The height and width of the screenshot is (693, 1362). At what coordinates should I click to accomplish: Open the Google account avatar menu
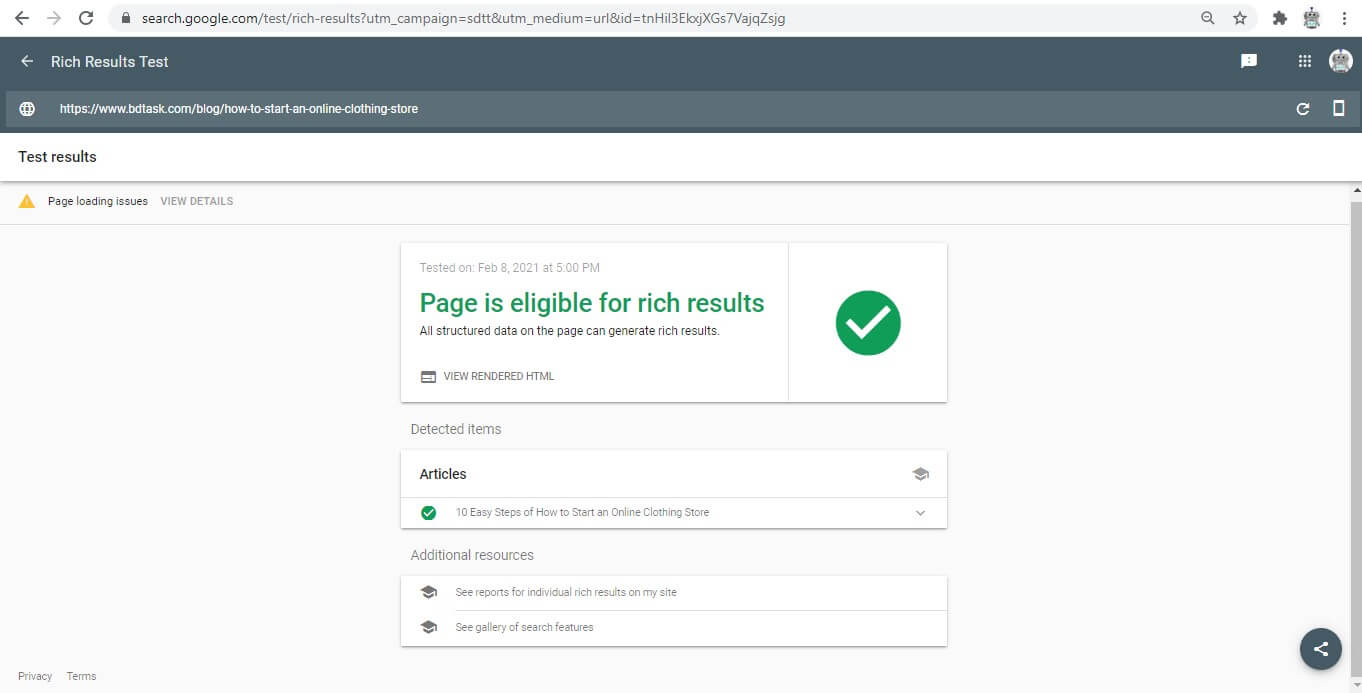[x=1340, y=61]
